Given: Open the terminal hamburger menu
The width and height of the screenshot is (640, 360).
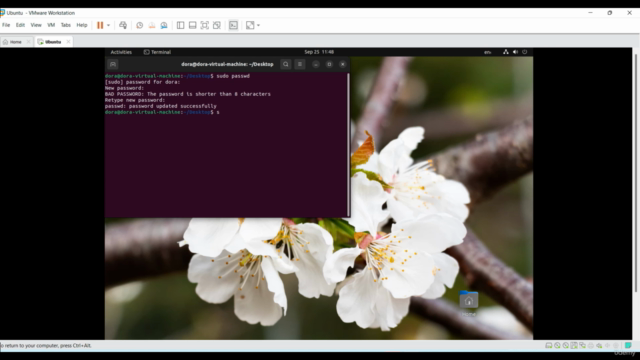Looking at the screenshot, I should (300, 64).
